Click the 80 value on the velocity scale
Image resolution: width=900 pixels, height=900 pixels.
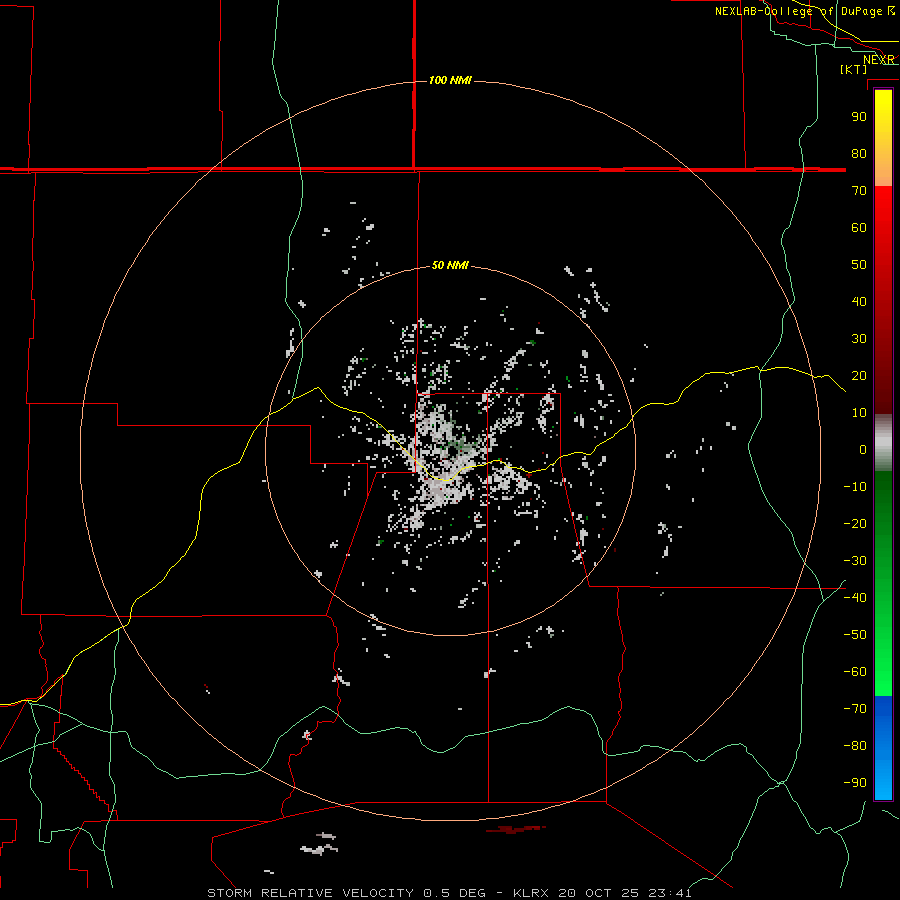(859, 154)
